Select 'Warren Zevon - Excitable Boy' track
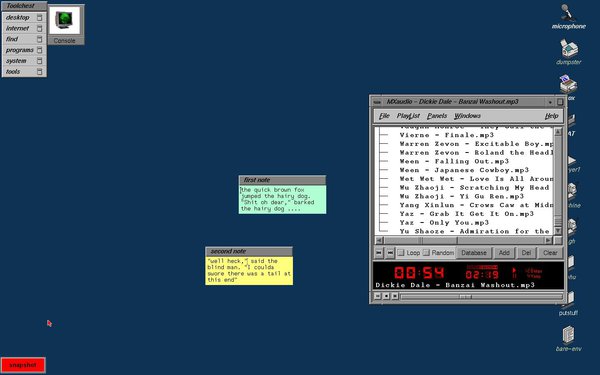 (x=476, y=144)
